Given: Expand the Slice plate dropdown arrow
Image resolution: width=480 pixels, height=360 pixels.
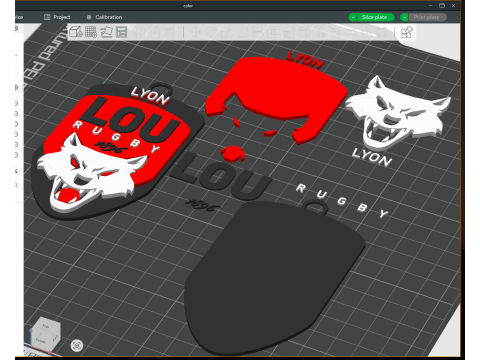Looking at the screenshot, I should [353, 17].
